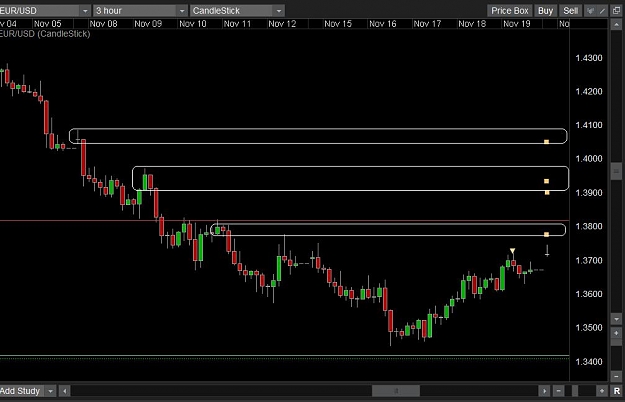This screenshot has width=625, height=402.
Task: Open the EUR/USD symbol dropdown
Action: click(85, 11)
